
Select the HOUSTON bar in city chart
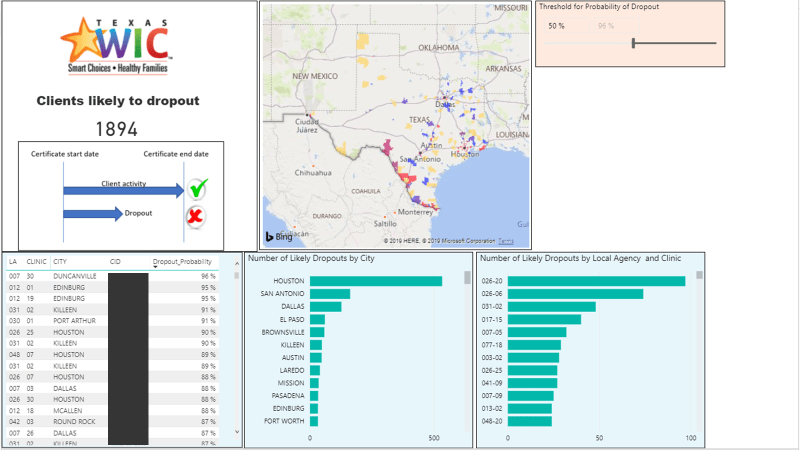[x=376, y=281]
